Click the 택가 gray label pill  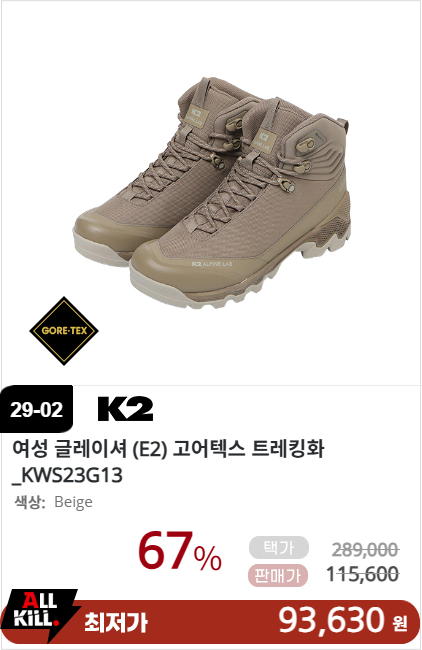point(279,548)
